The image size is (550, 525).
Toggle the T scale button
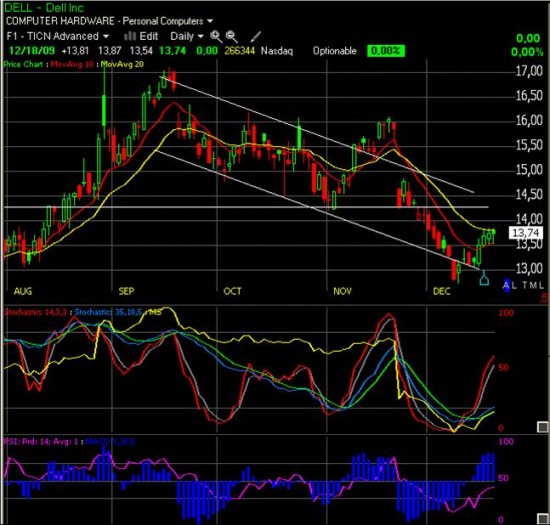(x=525, y=285)
